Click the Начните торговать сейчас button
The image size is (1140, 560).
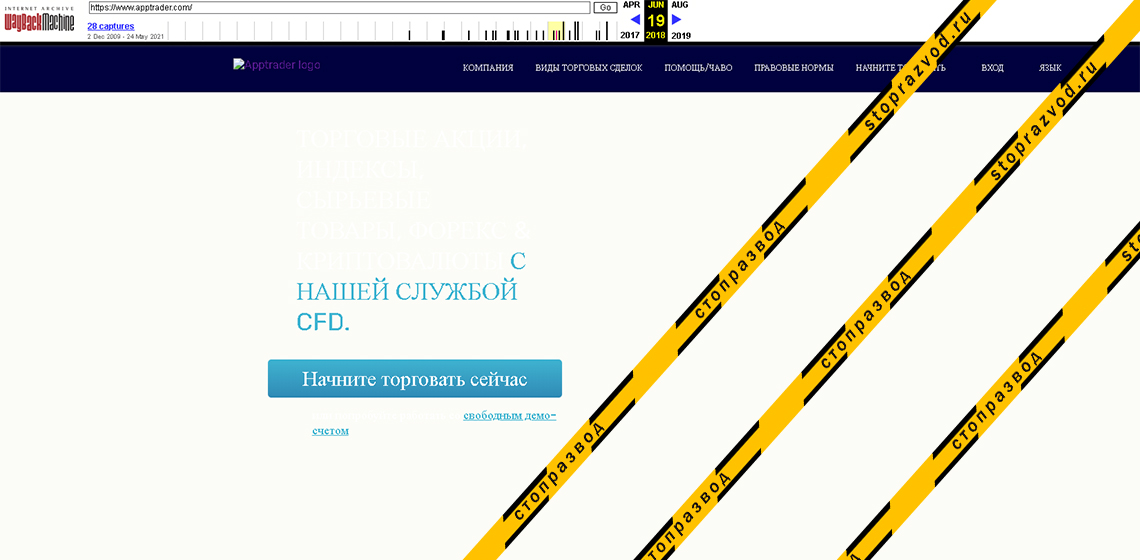[x=414, y=379]
